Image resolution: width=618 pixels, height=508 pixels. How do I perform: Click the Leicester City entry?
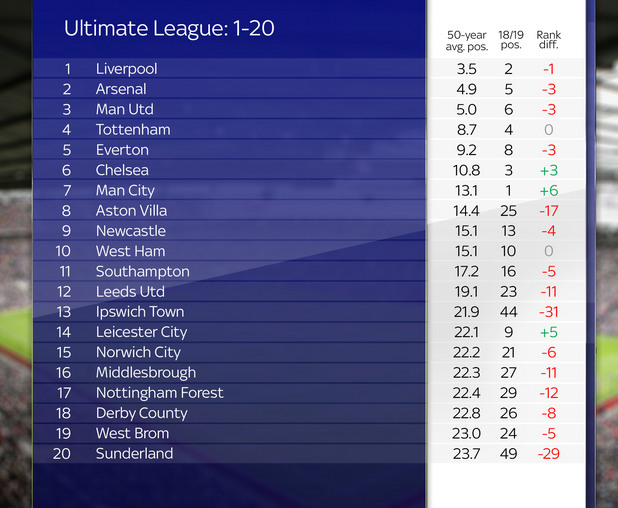(x=141, y=332)
